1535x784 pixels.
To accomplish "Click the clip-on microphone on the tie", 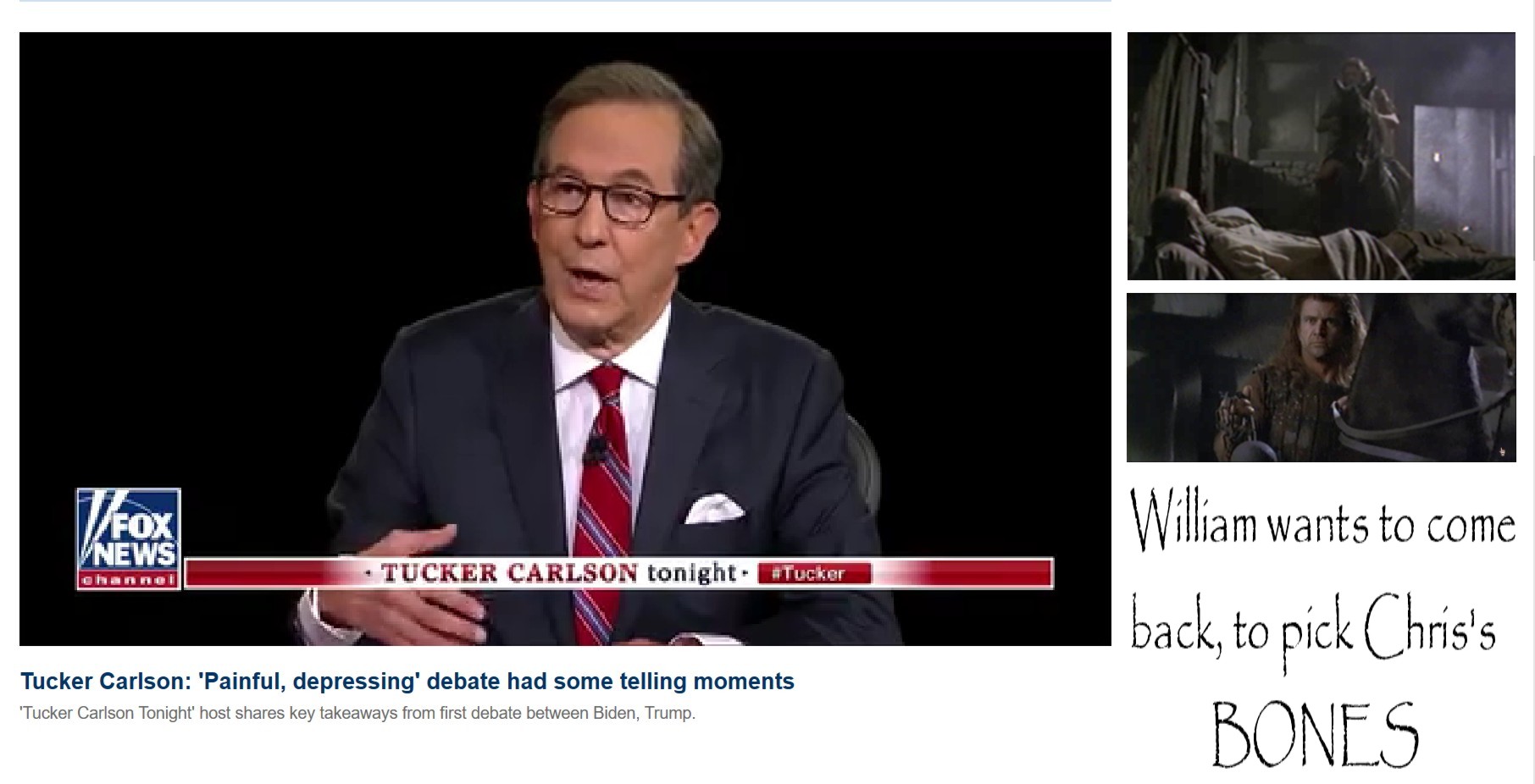I will point(596,447).
